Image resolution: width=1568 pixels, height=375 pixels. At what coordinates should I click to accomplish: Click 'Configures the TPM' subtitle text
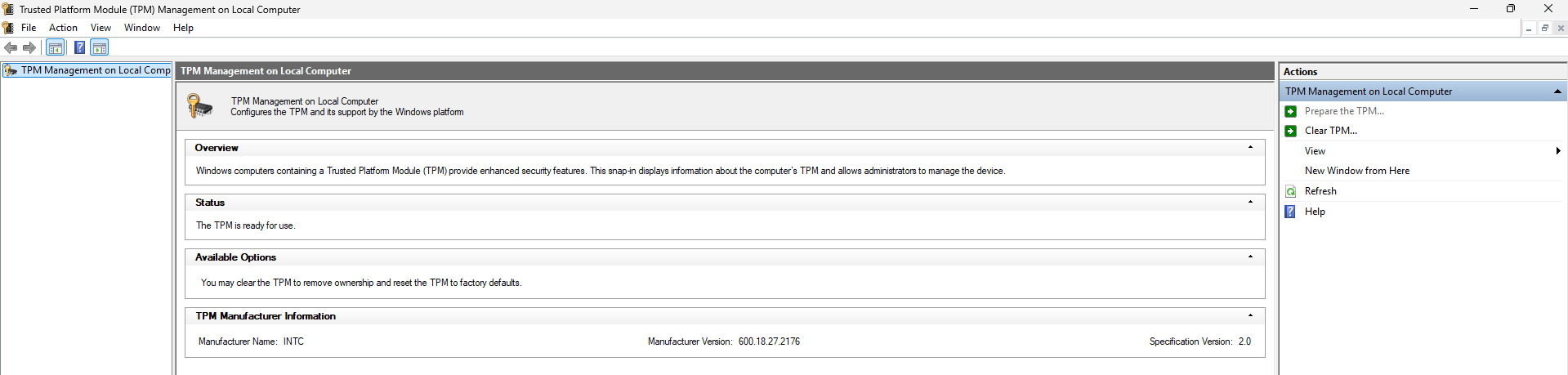pyautogui.click(x=346, y=112)
